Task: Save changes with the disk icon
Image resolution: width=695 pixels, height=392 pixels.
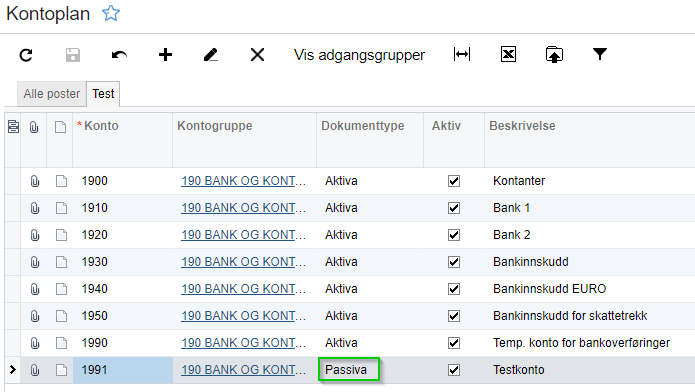Action: pos(73,55)
